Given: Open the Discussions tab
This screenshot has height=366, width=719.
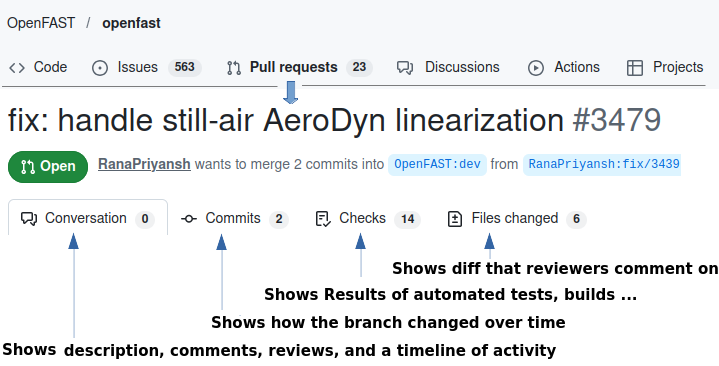Looking at the screenshot, I should pyautogui.click(x=448, y=67).
